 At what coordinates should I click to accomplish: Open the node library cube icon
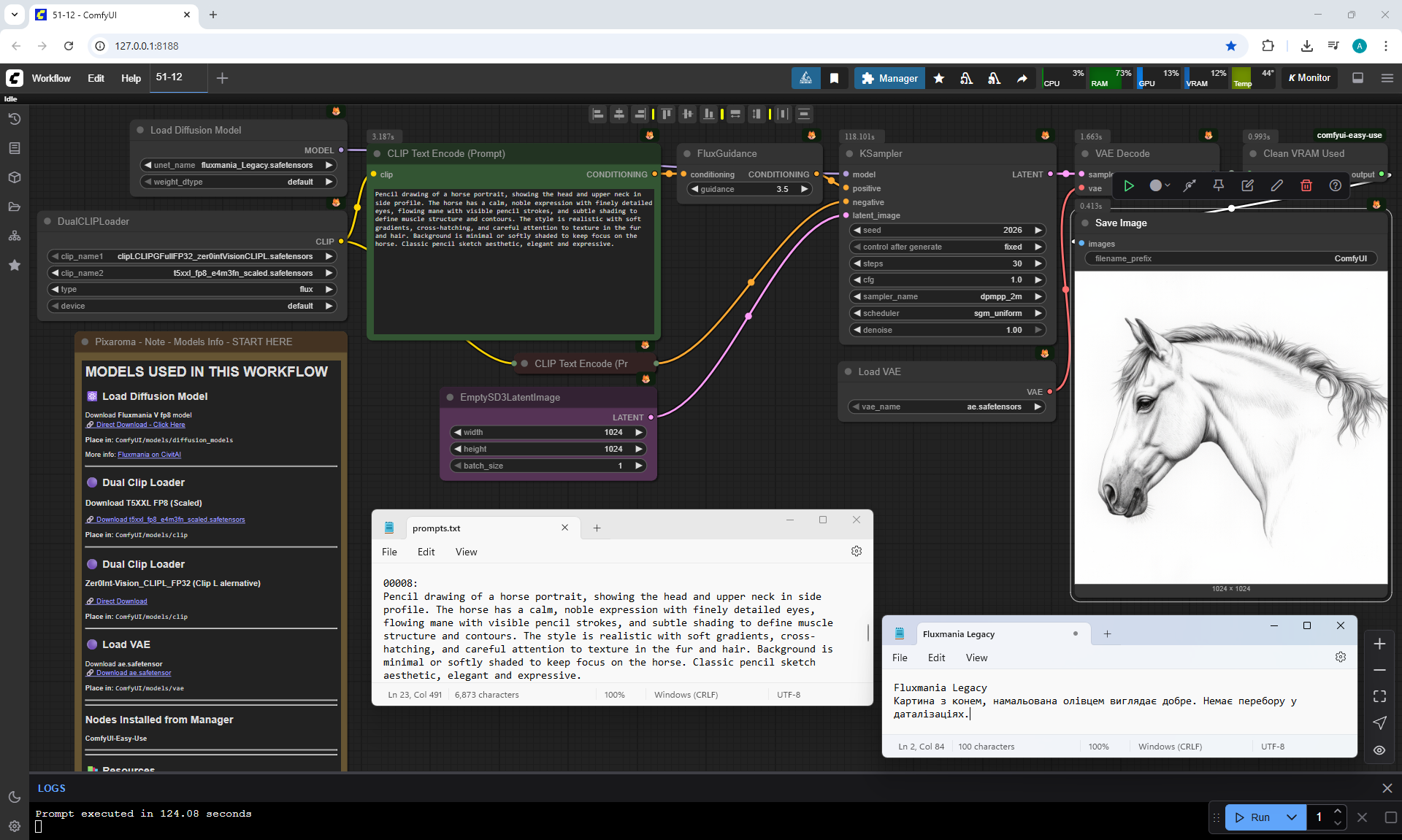pyautogui.click(x=15, y=177)
